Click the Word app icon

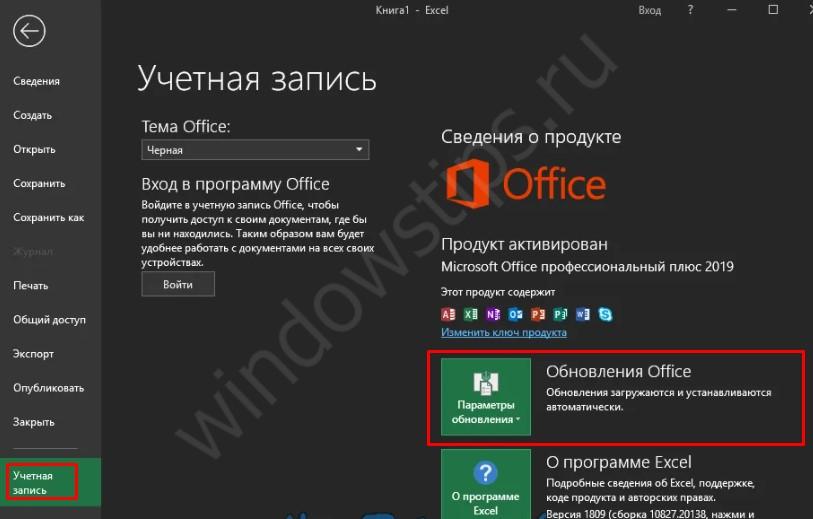[x=583, y=314]
